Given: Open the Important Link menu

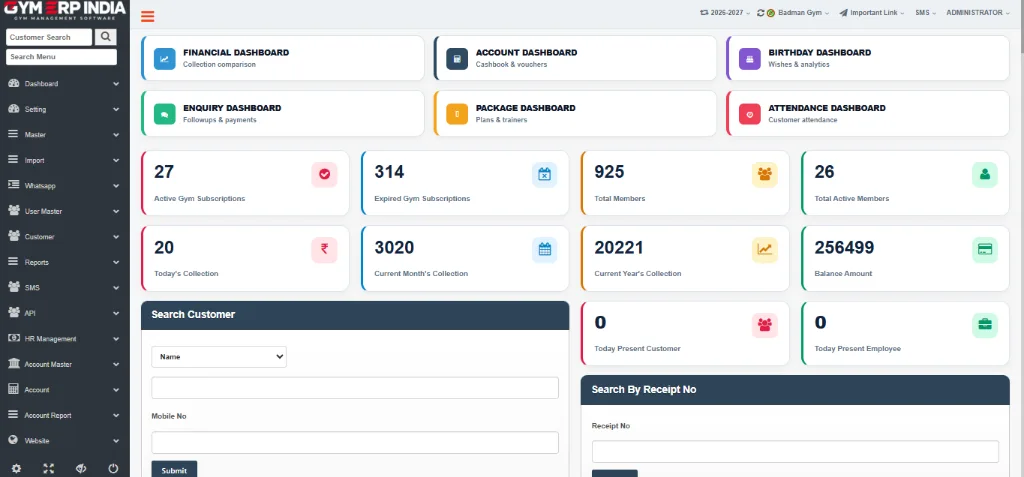Looking at the screenshot, I should pos(872,12).
